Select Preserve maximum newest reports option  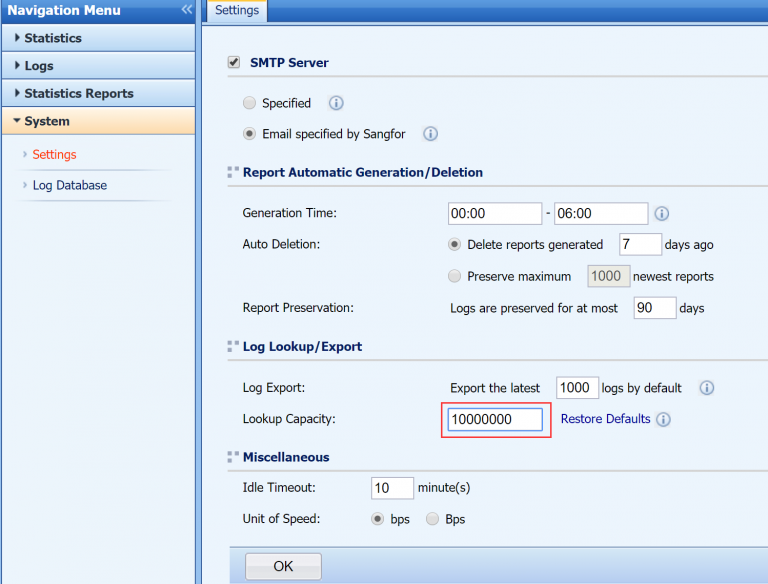click(x=456, y=276)
